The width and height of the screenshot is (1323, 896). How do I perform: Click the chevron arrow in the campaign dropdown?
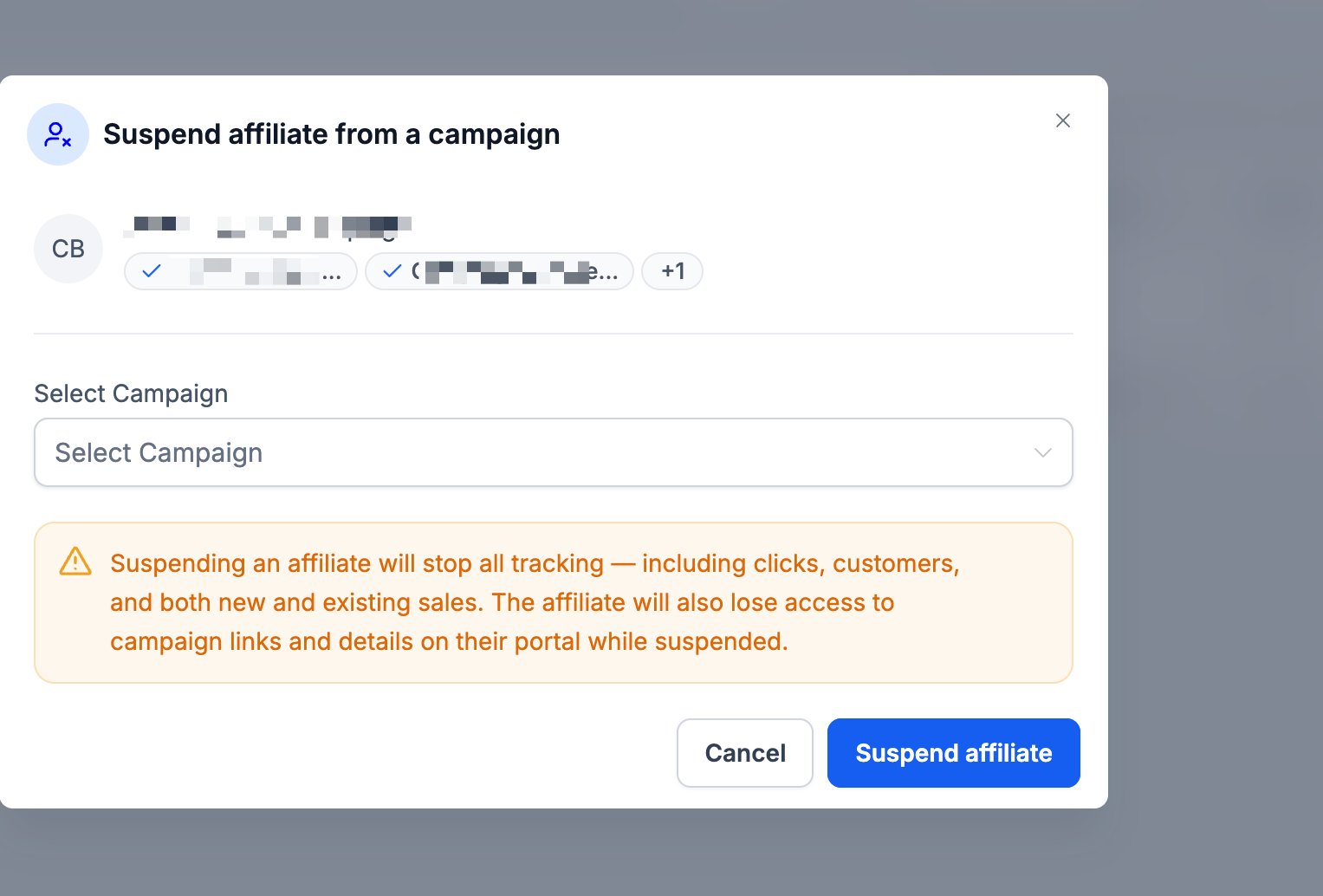pyautogui.click(x=1043, y=453)
